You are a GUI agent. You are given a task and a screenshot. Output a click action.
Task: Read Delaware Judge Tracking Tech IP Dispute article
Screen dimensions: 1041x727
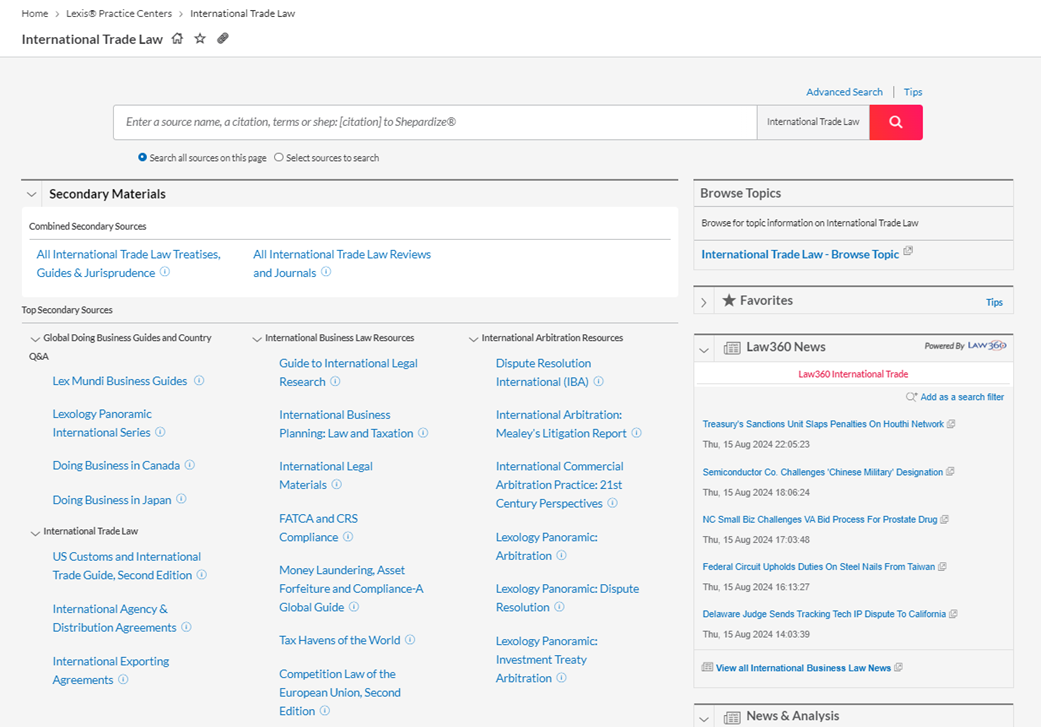point(824,613)
